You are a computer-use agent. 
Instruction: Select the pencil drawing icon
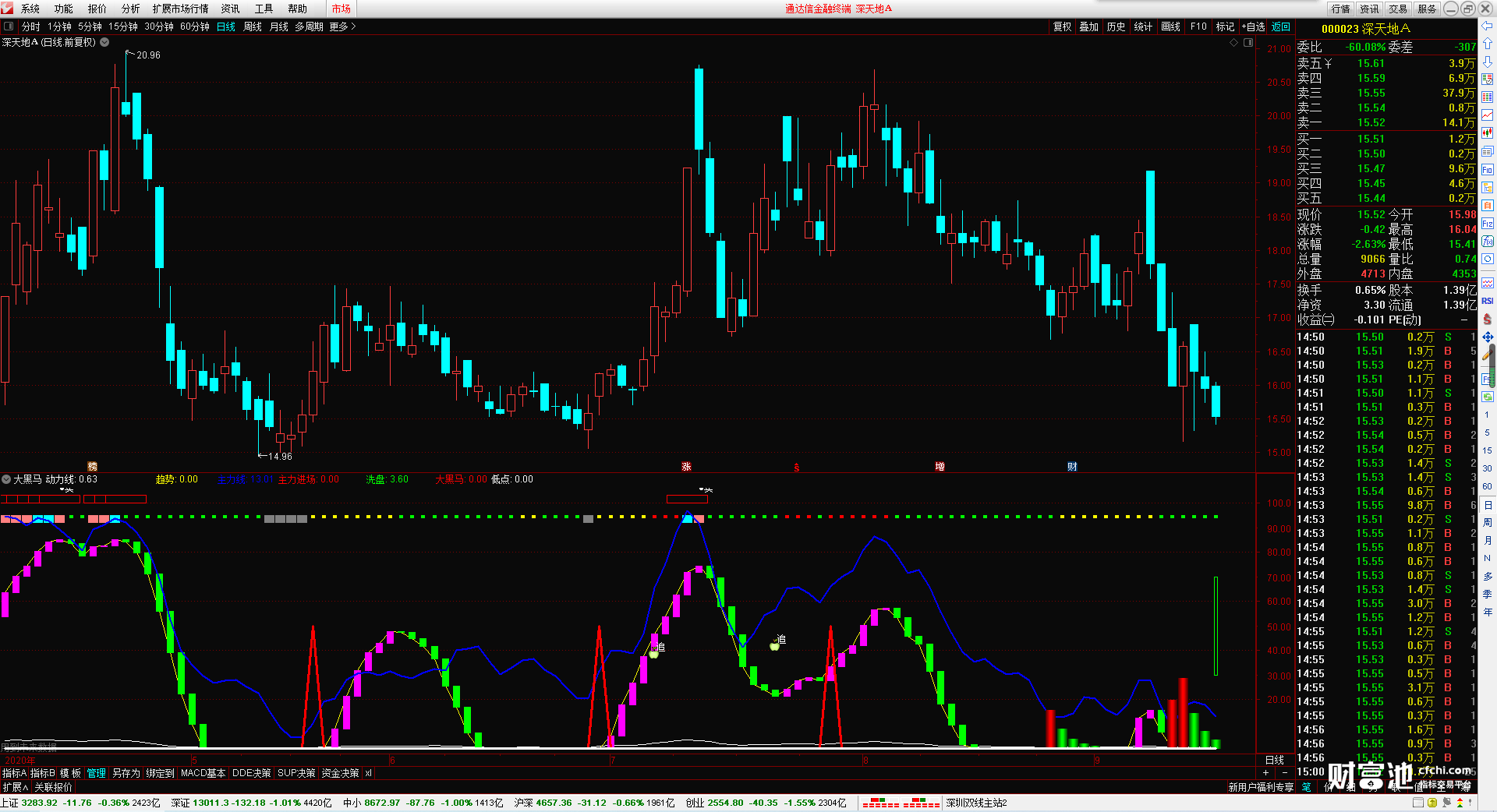point(1488,355)
